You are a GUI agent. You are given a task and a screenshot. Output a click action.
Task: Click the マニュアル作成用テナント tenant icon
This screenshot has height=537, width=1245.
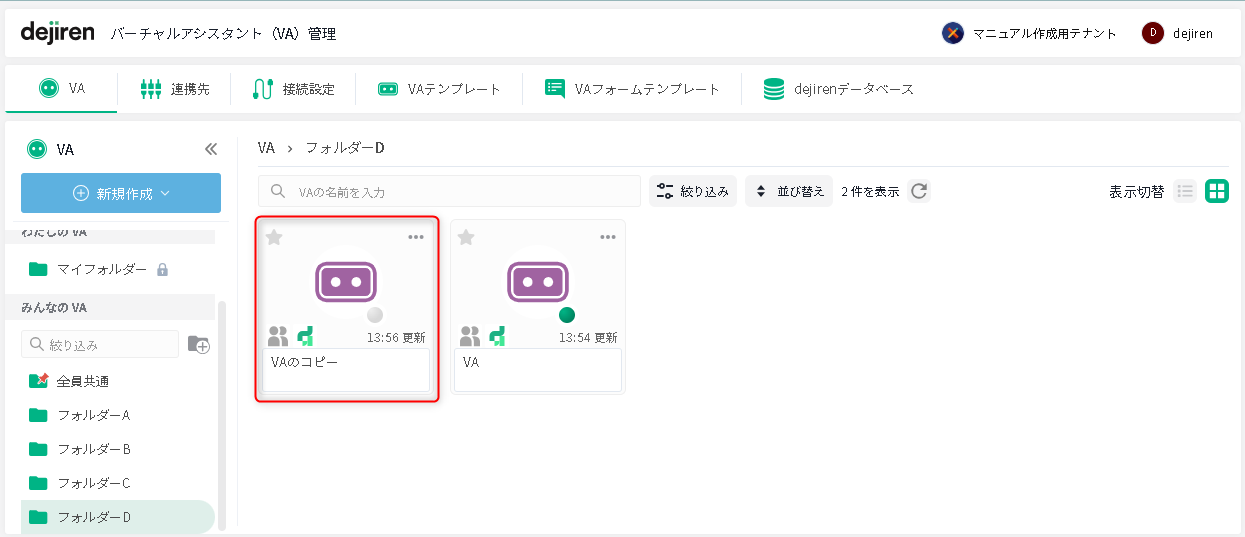[953, 33]
